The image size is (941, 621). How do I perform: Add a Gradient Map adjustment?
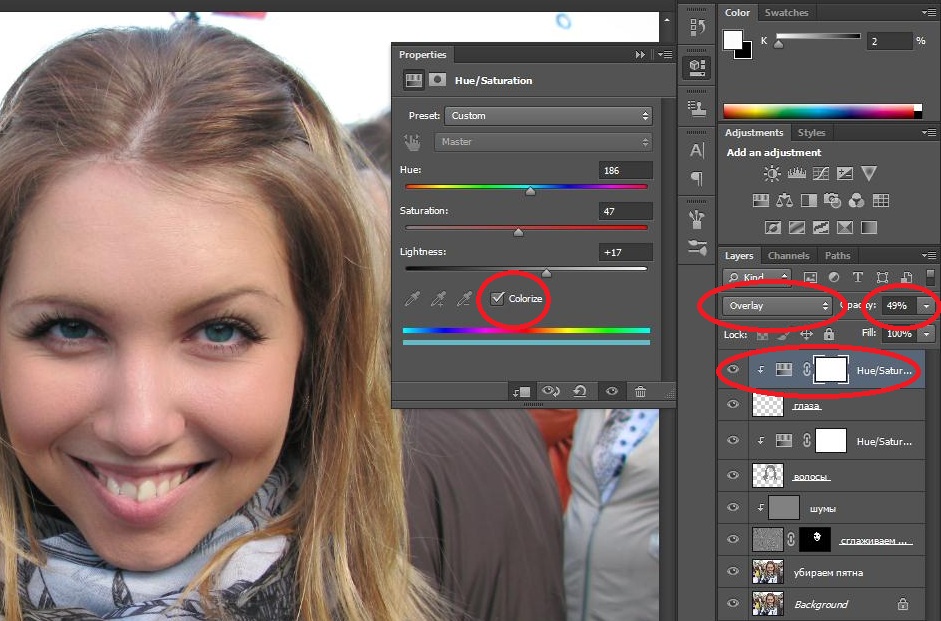click(868, 227)
